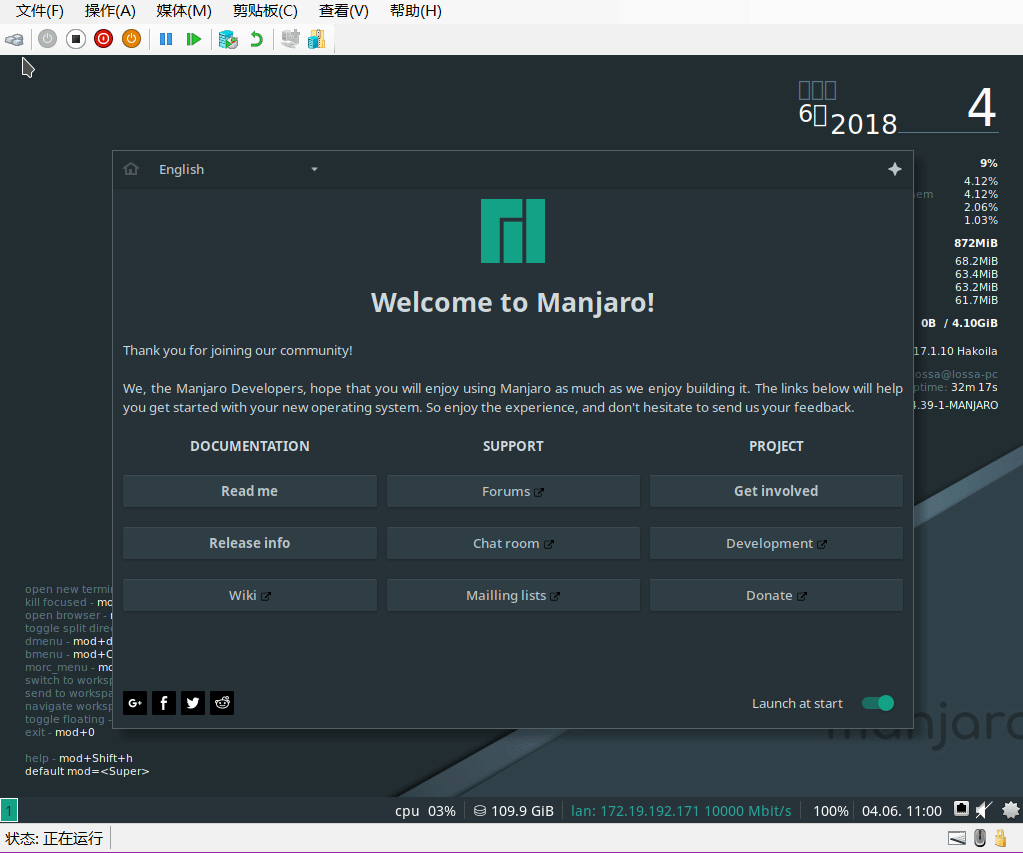Click the mouse status icon at bottom
Screen dimensions: 1023x853
(979, 838)
